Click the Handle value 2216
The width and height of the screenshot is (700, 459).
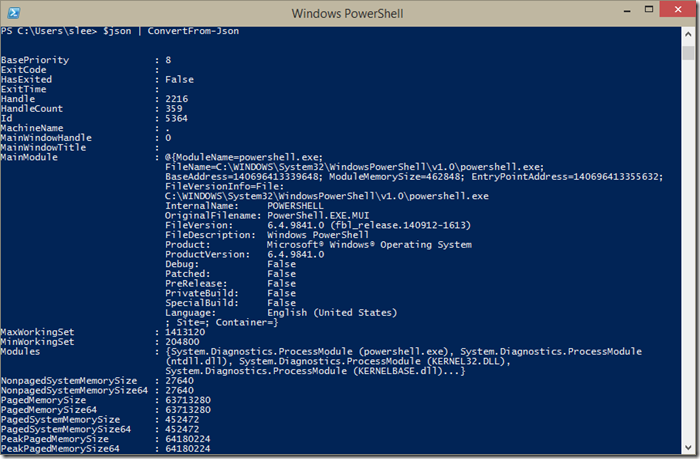[177, 98]
